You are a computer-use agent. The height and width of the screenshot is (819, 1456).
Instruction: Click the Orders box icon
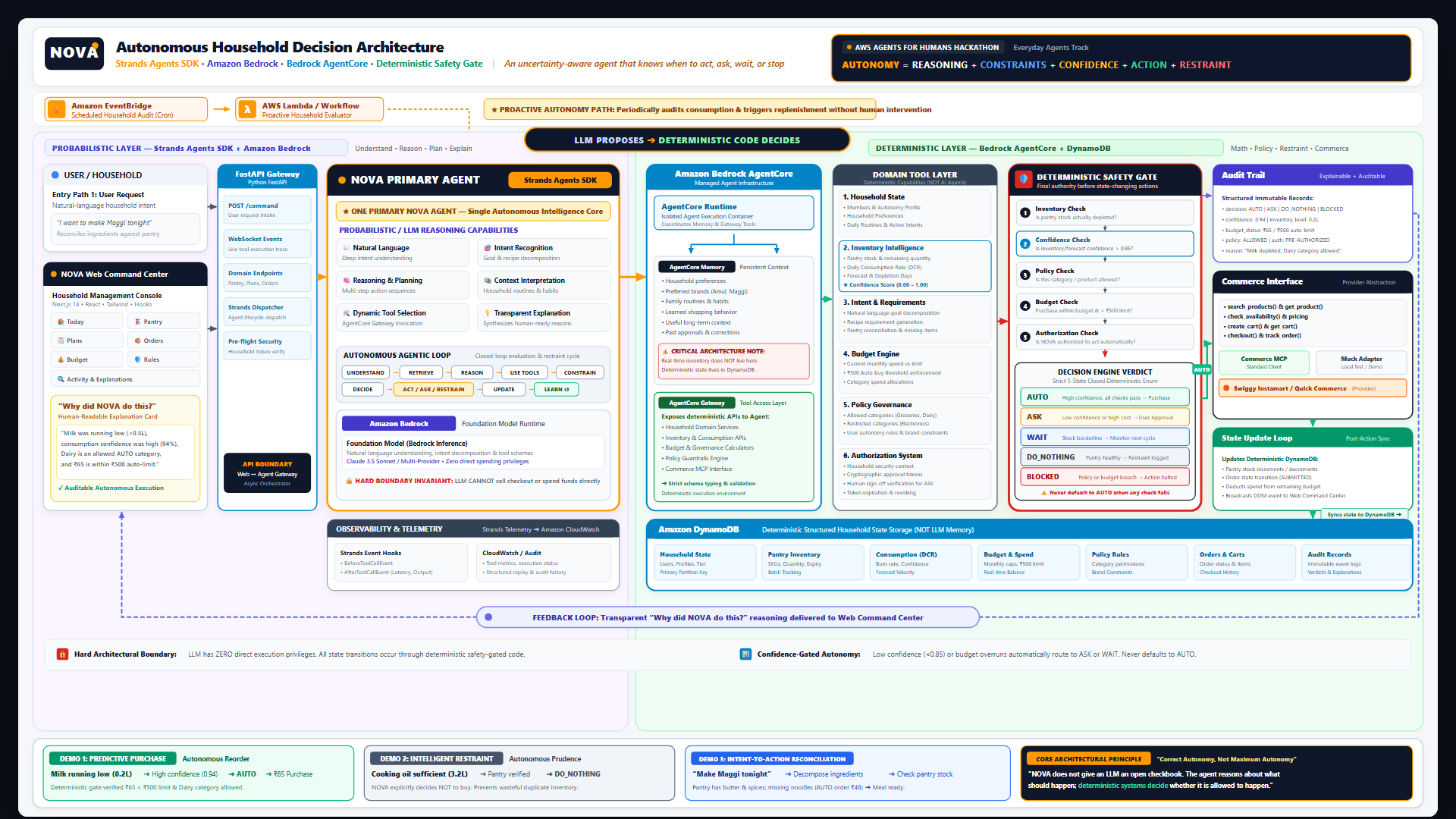click(137, 340)
